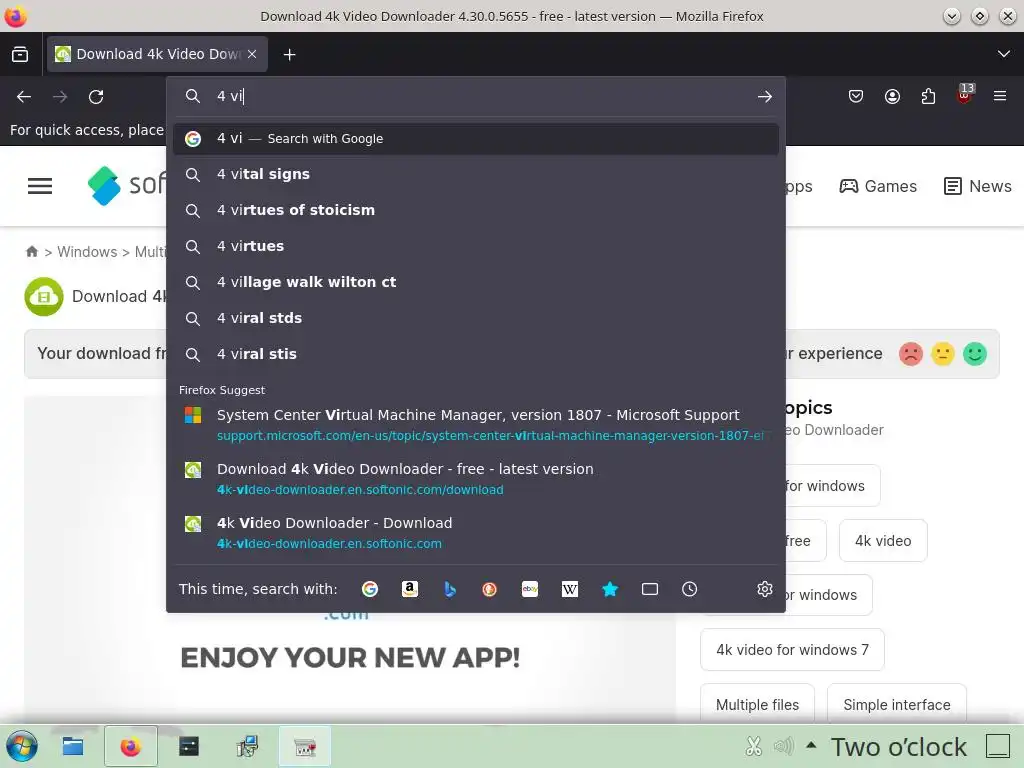Open System Center Virtual Machine Manager suggestion
Viewport: 1024px width, 768px height.
[x=476, y=424]
